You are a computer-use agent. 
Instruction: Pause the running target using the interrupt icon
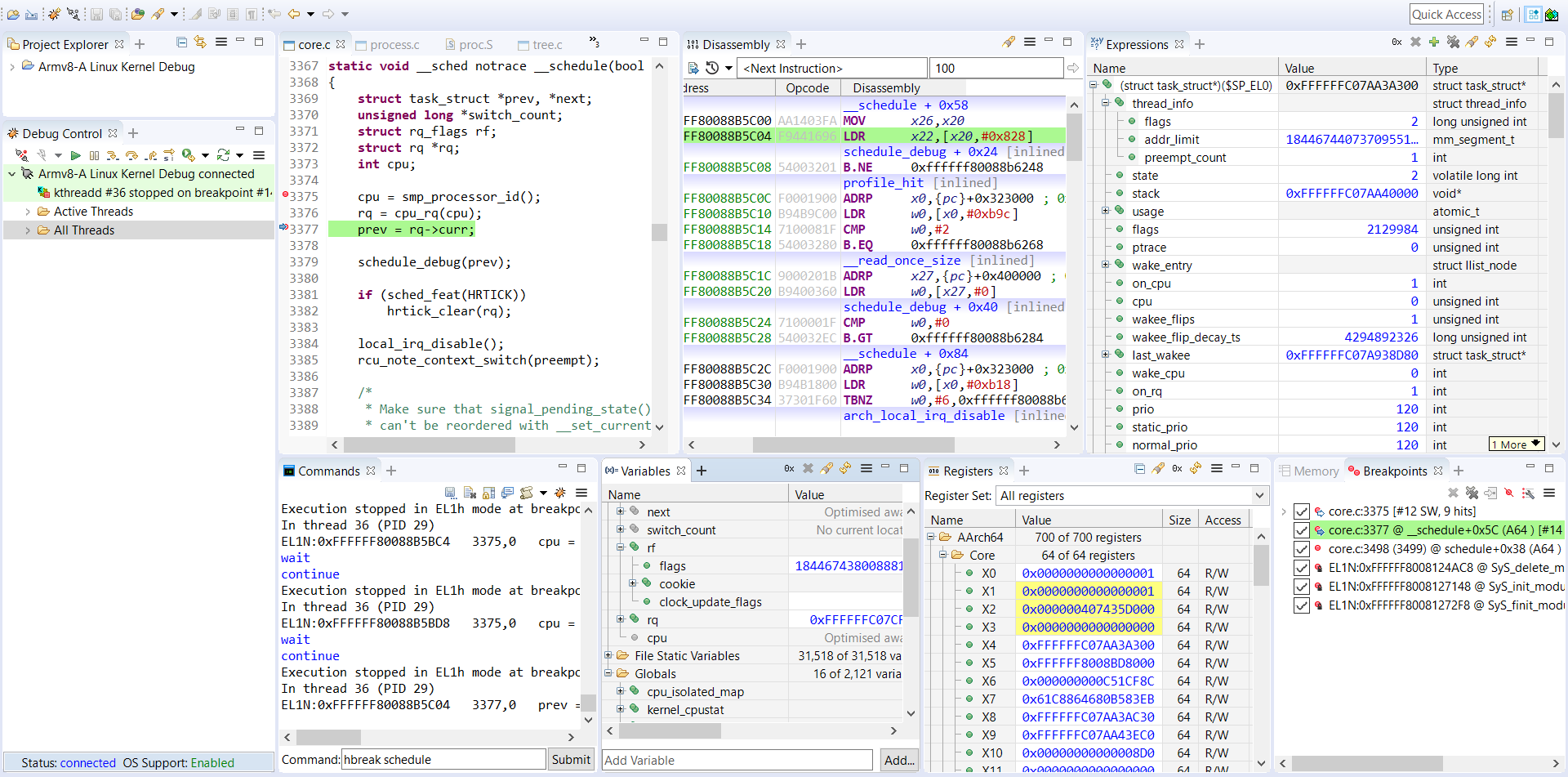click(95, 155)
